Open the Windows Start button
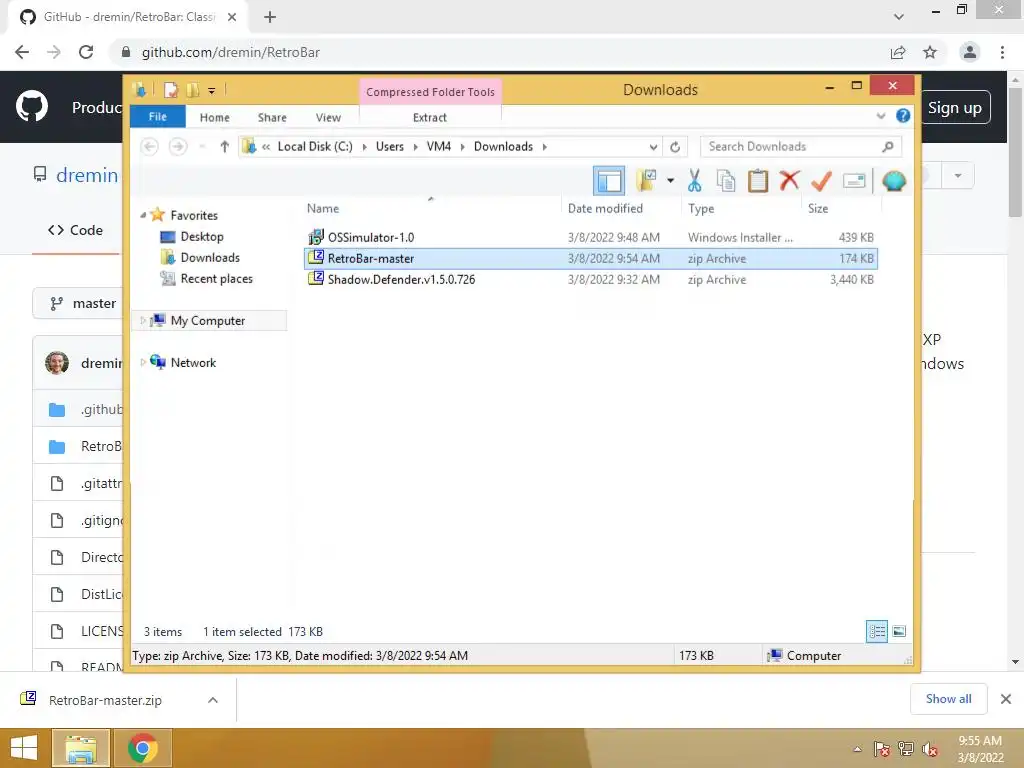 24,748
